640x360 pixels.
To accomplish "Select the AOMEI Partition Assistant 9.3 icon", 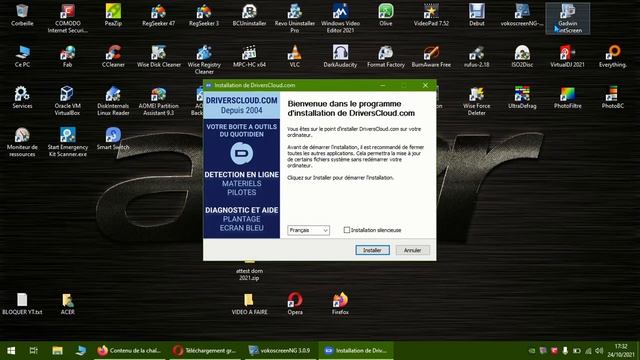I will tap(158, 101).
